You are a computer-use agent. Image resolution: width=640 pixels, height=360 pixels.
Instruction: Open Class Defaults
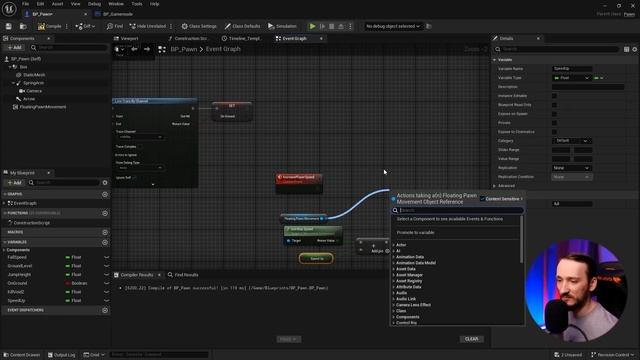coord(242,26)
